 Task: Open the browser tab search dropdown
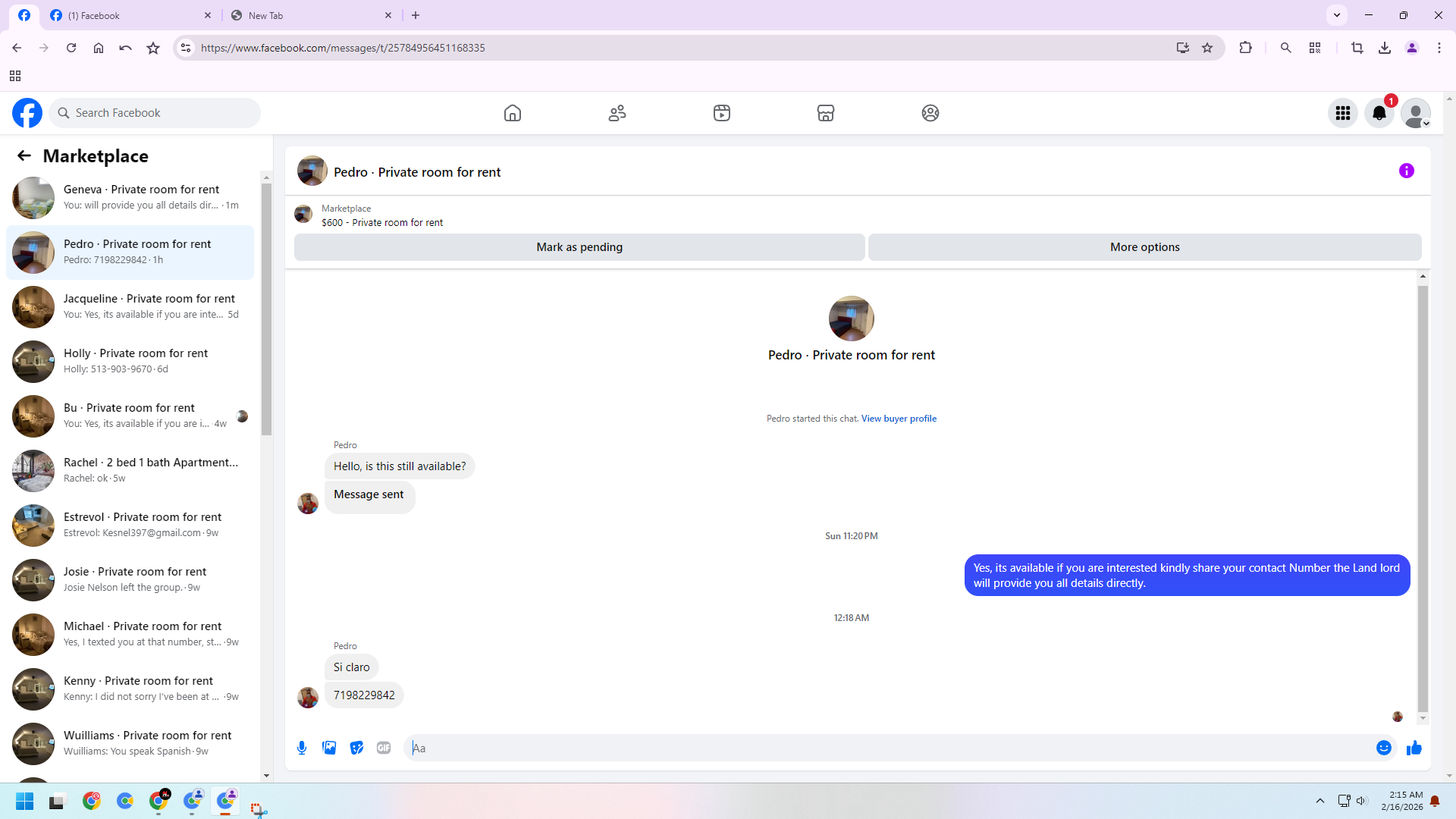1337,15
